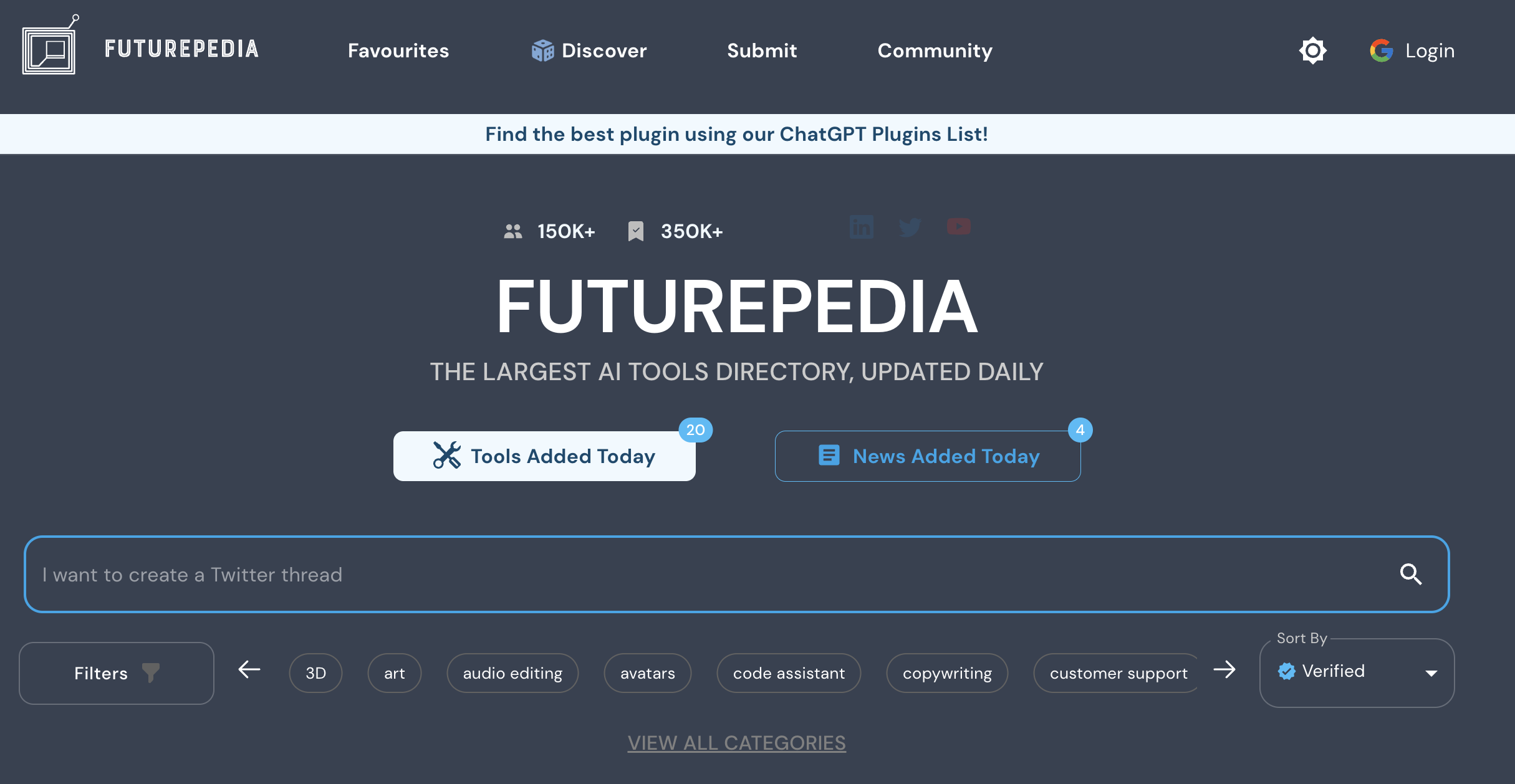Click the VIEW ALL CATEGORIES link
The image size is (1515, 784).
coord(736,742)
